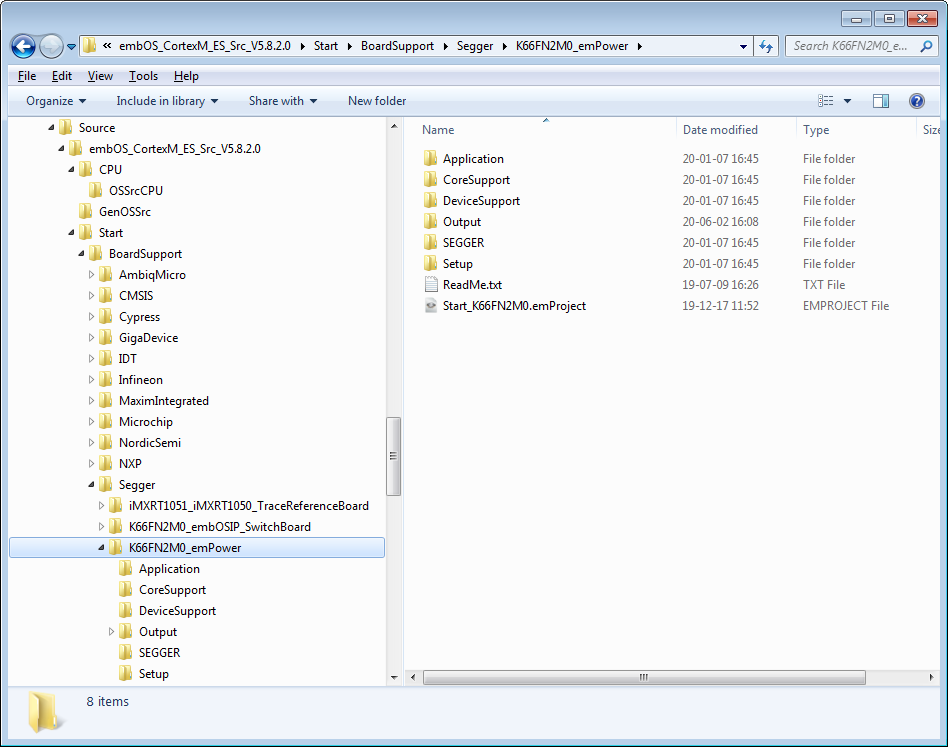Collapse the Segger tree node
Viewport: 948px width, 747px height.
[x=91, y=484]
